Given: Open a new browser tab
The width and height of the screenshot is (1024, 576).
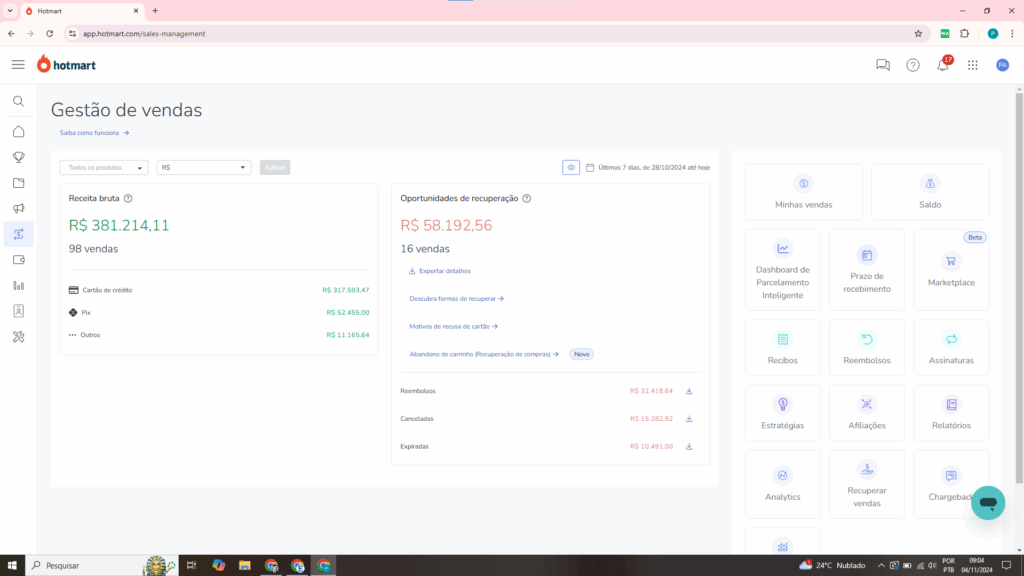Looking at the screenshot, I should point(155,11).
